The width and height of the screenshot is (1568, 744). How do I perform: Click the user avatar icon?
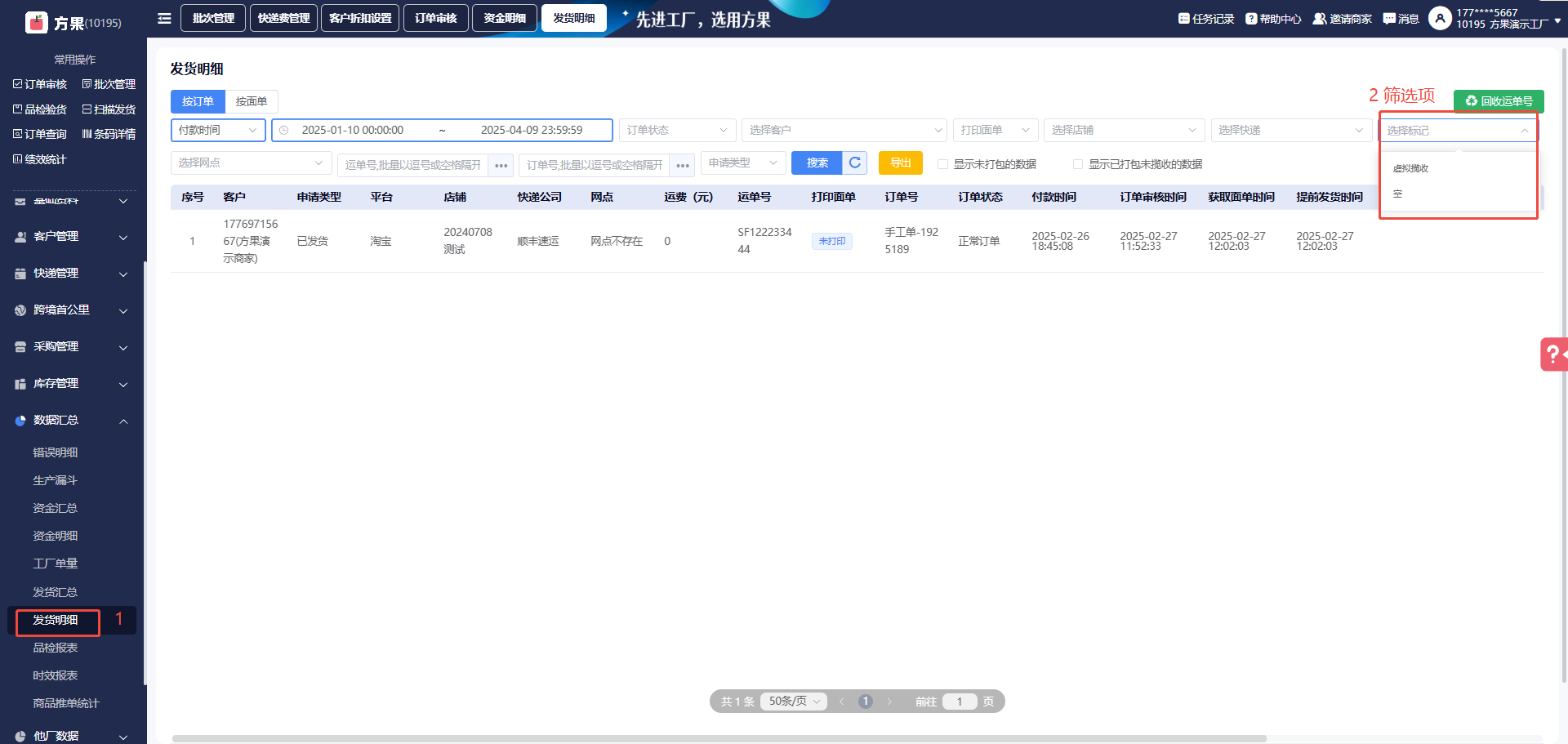tap(1440, 18)
